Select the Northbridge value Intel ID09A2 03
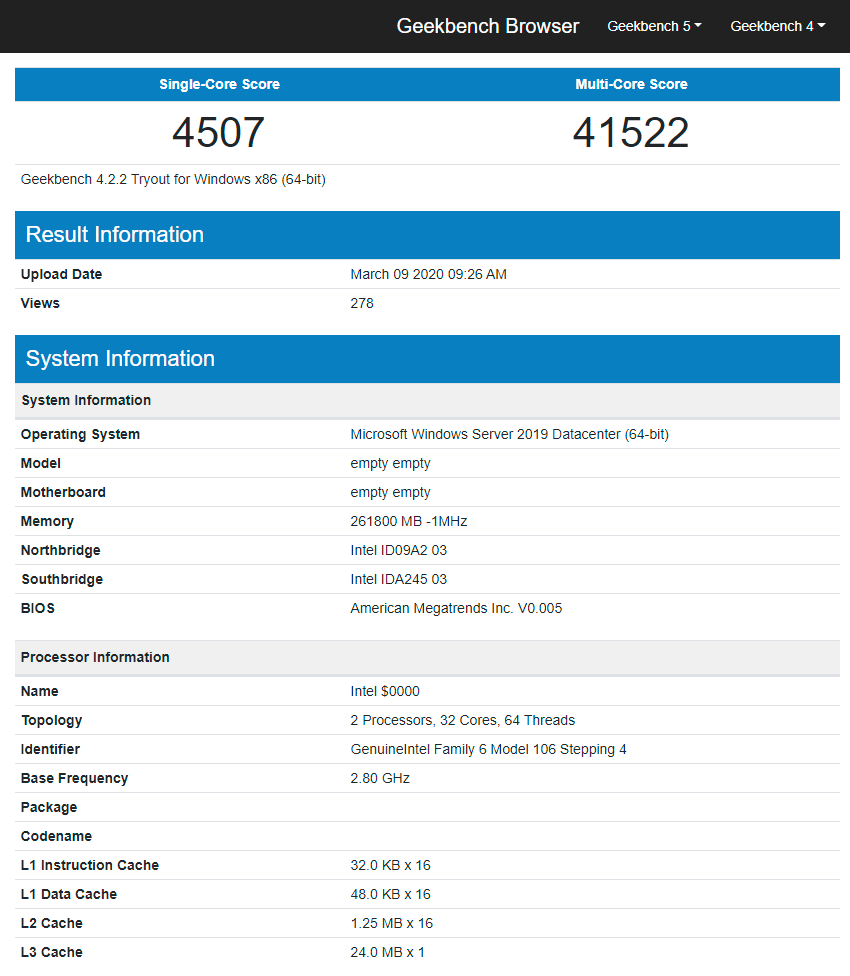 click(x=398, y=550)
